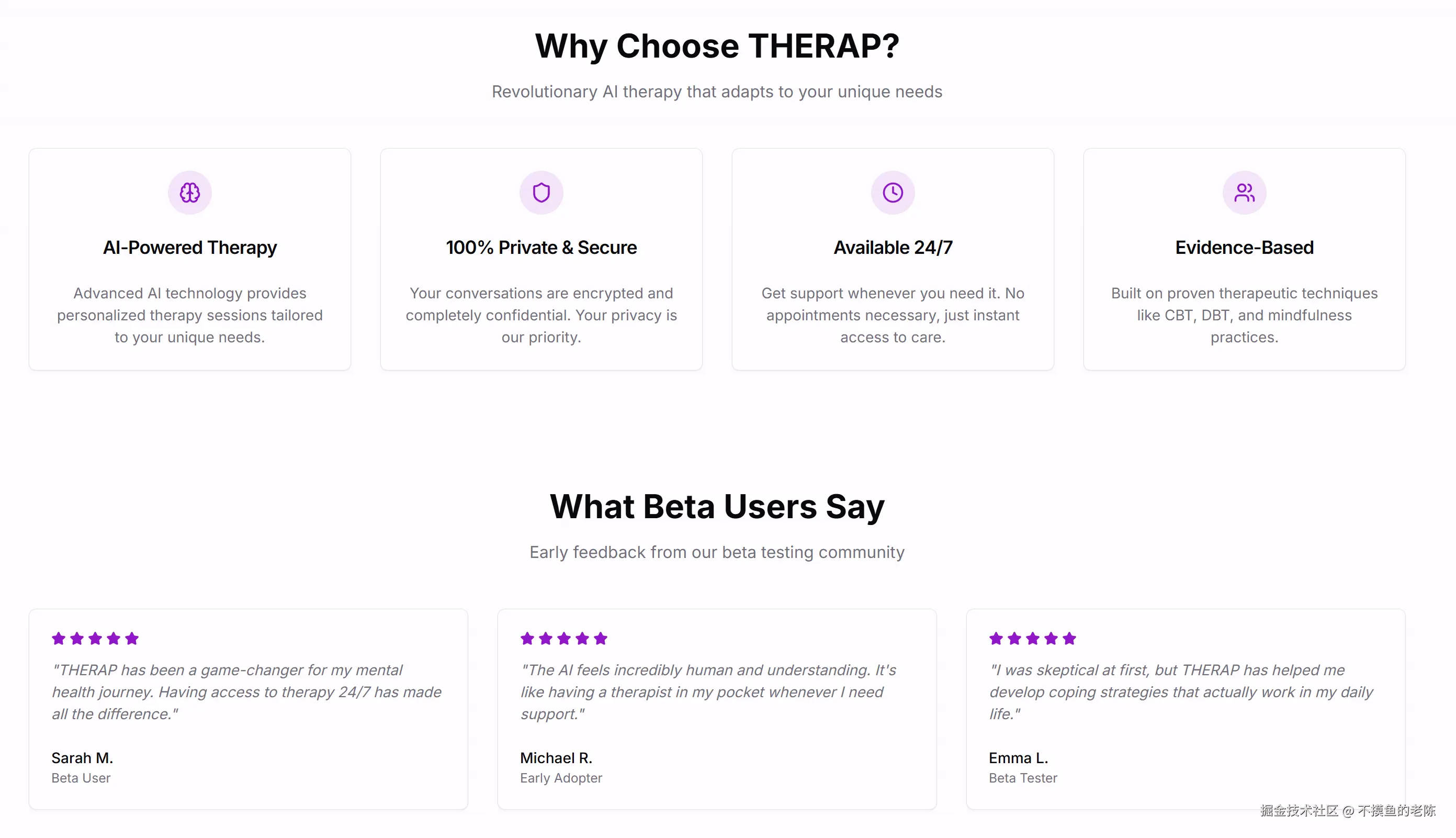Click the star rating in Emma L.'s review
The height and width of the screenshot is (838, 1456).
(1032, 638)
